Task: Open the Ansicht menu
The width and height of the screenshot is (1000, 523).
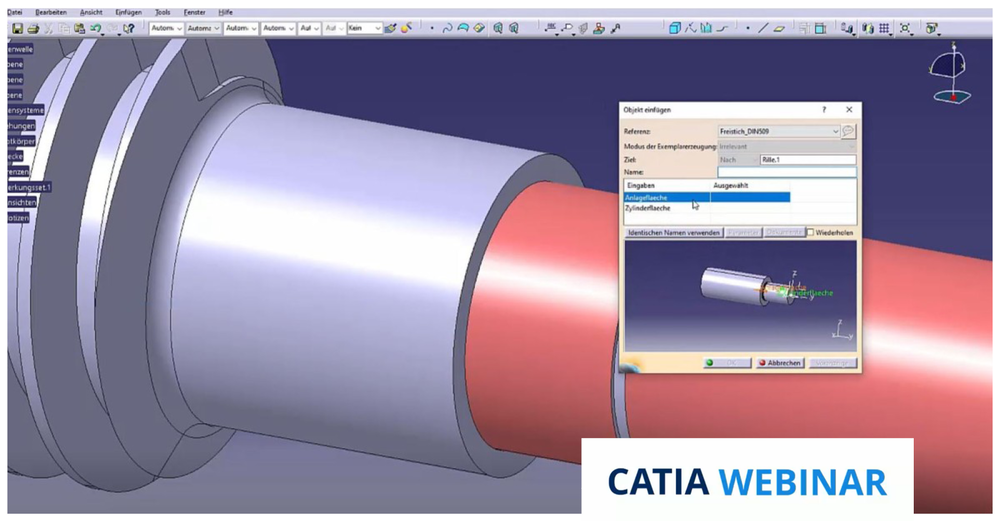Action: (x=91, y=13)
